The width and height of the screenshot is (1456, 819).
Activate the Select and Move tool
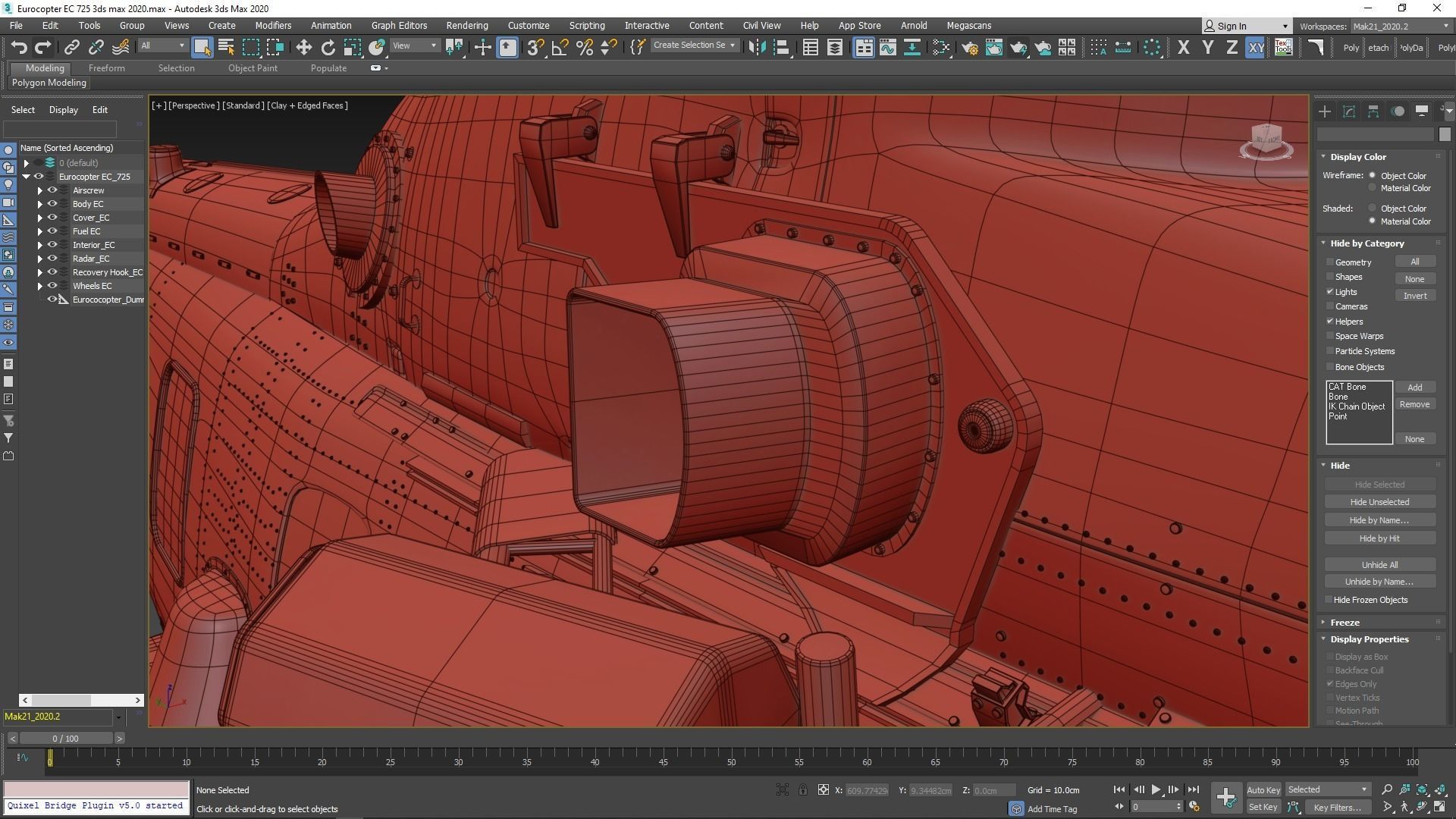pos(303,48)
